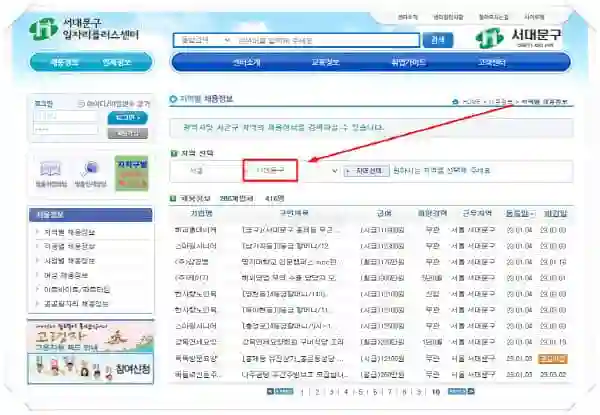Image resolution: width=600 pixels, height=415 pixels.
Task: Click the login ID input field
Action: (65, 117)
